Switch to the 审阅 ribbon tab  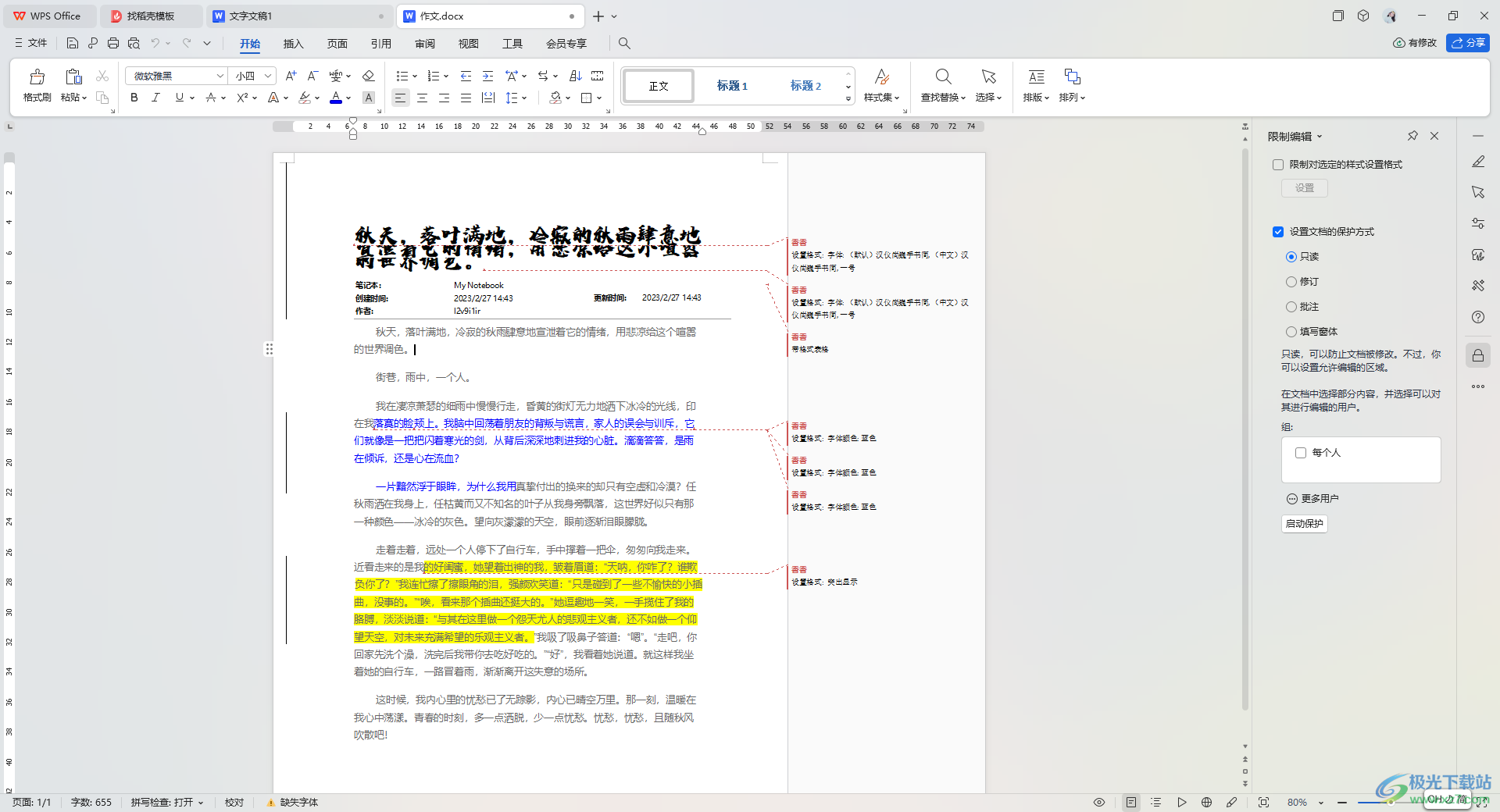click(424, 44)
